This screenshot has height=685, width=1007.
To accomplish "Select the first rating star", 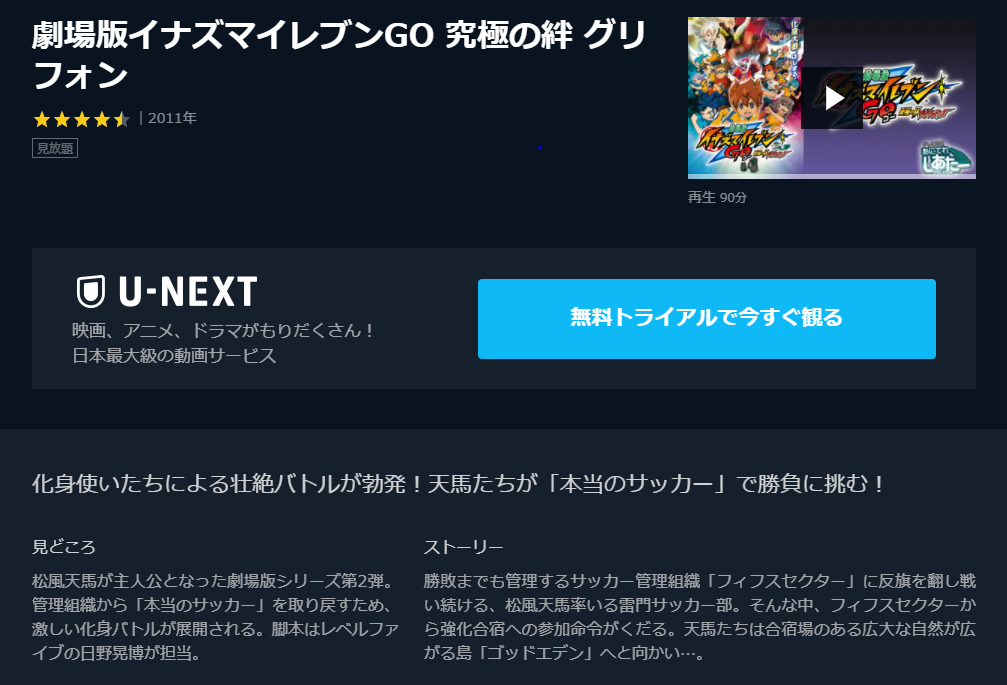I will (42, 119).
